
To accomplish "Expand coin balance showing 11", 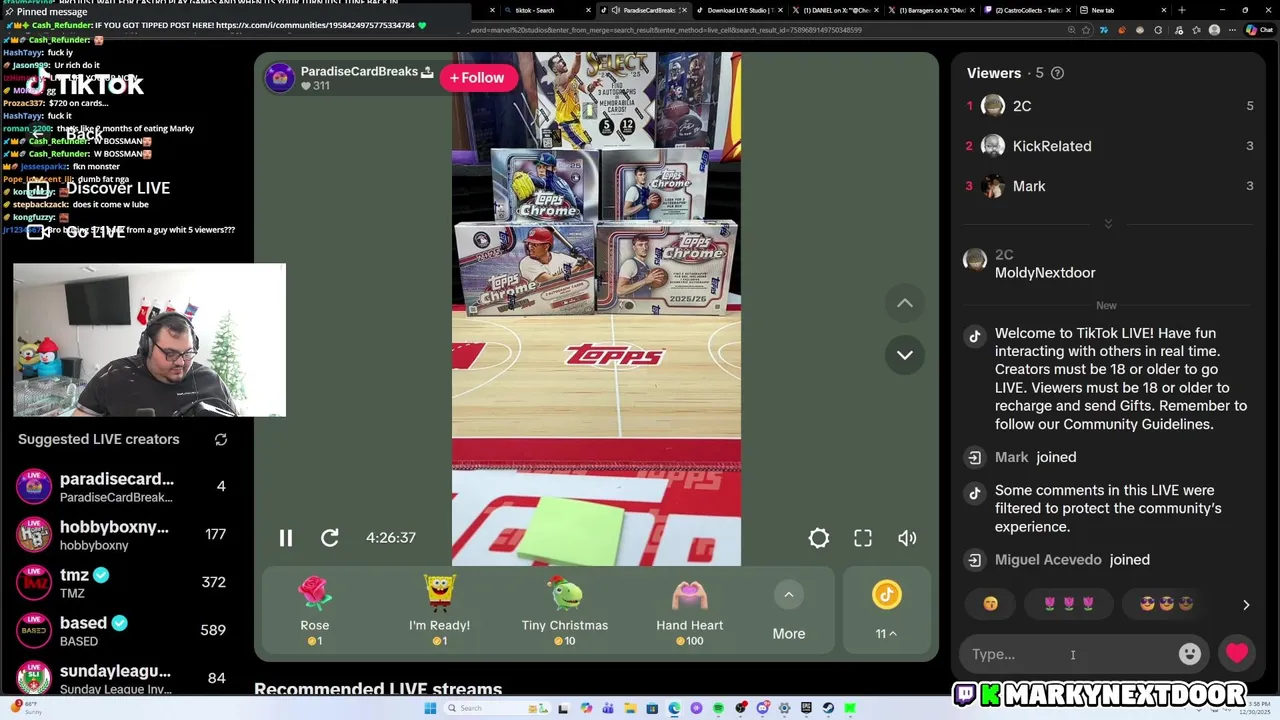I will click(x=886, y=633).
